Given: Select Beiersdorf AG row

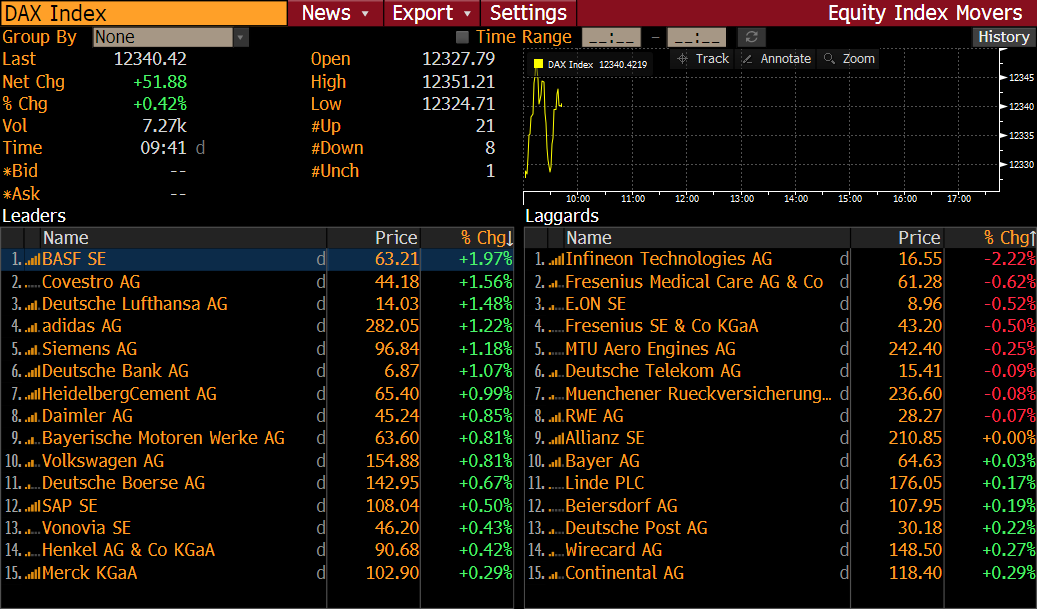Looking at the screenshot, I should point(780,507).
